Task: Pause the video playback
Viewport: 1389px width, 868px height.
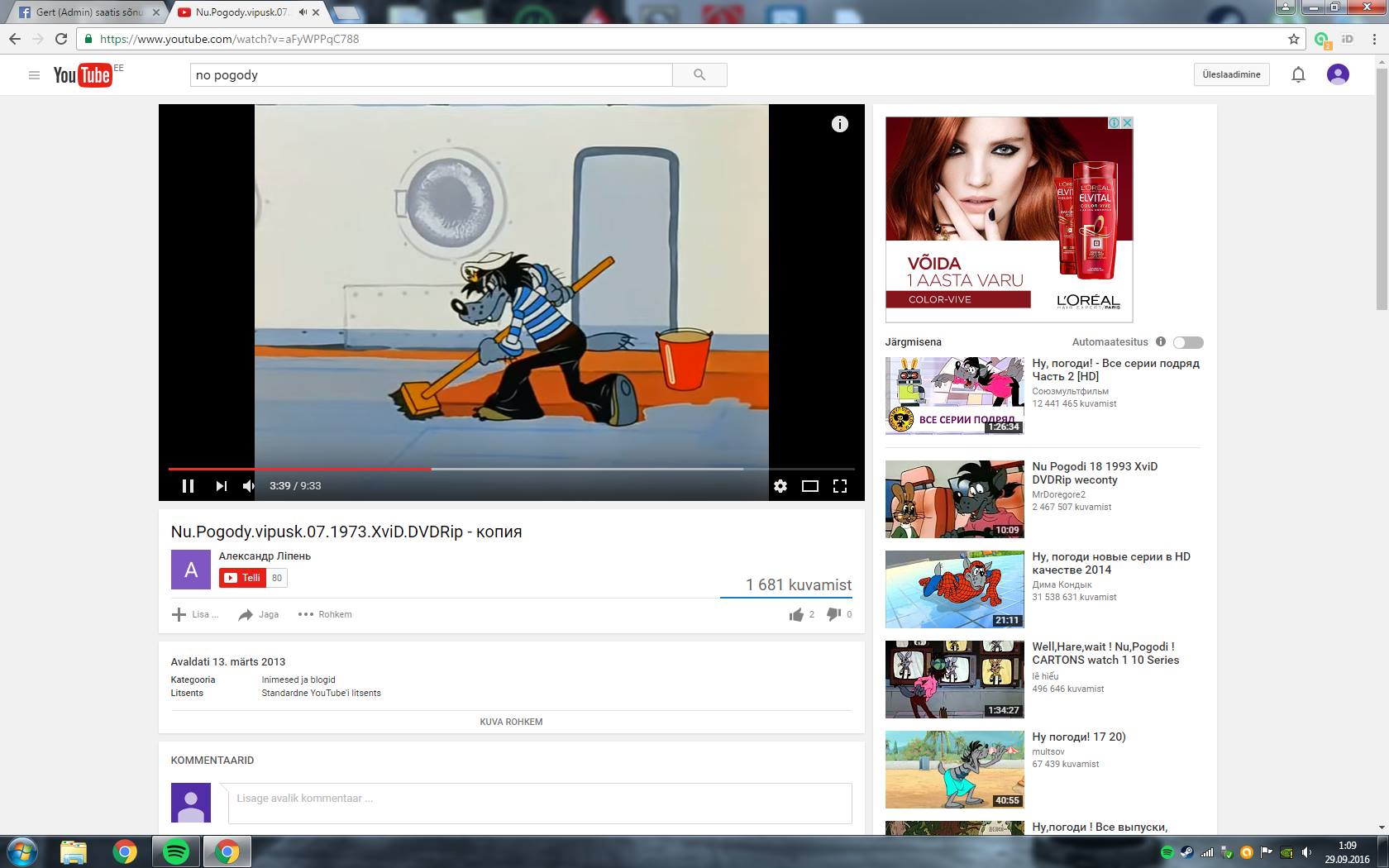Action: click(x=188, y=486)
